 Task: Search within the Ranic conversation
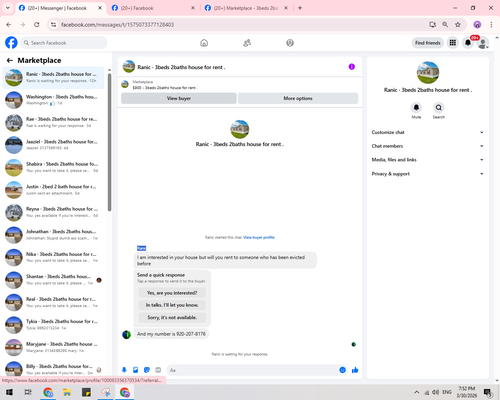point(439,108)
